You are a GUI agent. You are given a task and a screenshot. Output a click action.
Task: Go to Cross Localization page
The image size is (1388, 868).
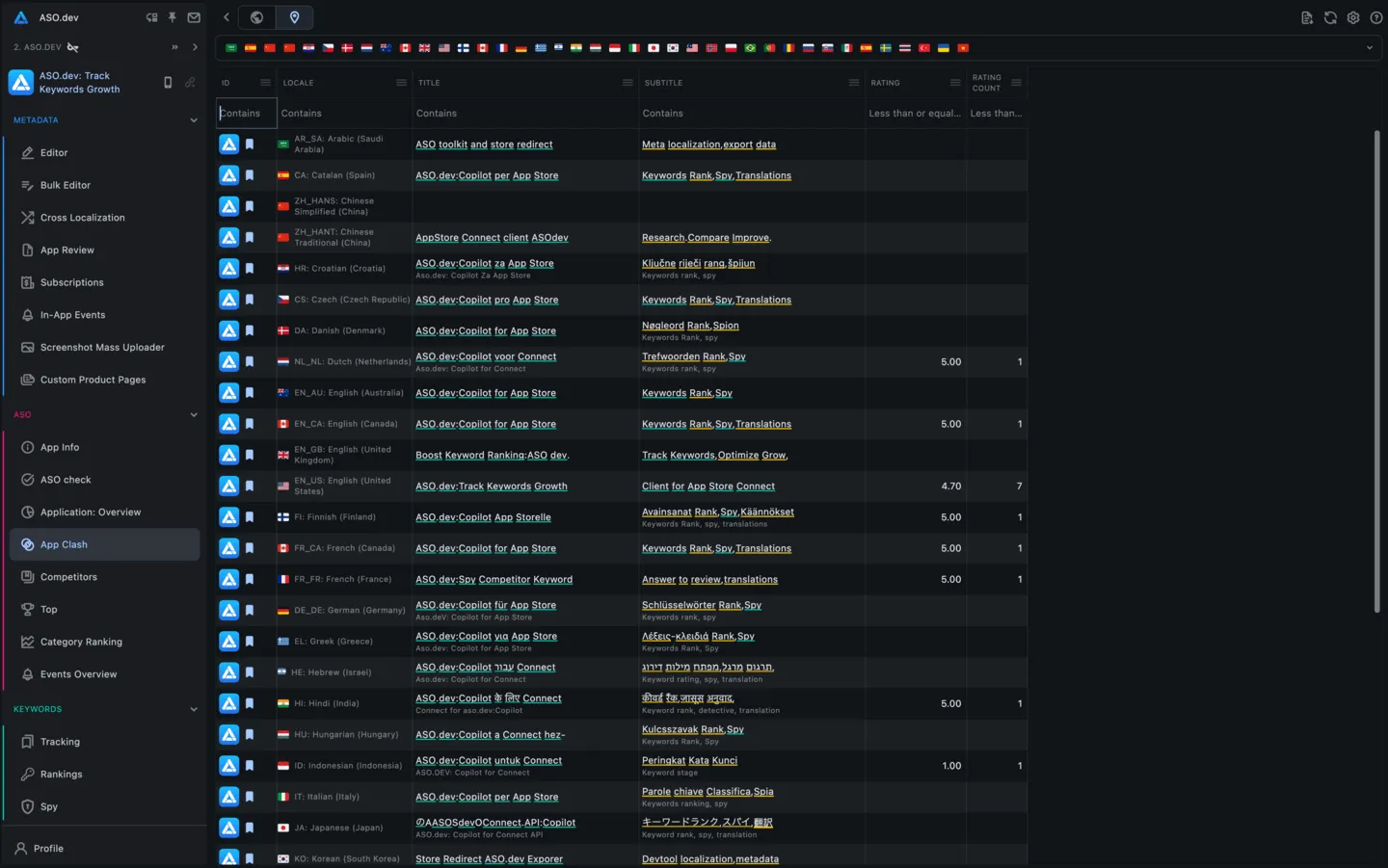pyautogui.click(x=82, y=218)
